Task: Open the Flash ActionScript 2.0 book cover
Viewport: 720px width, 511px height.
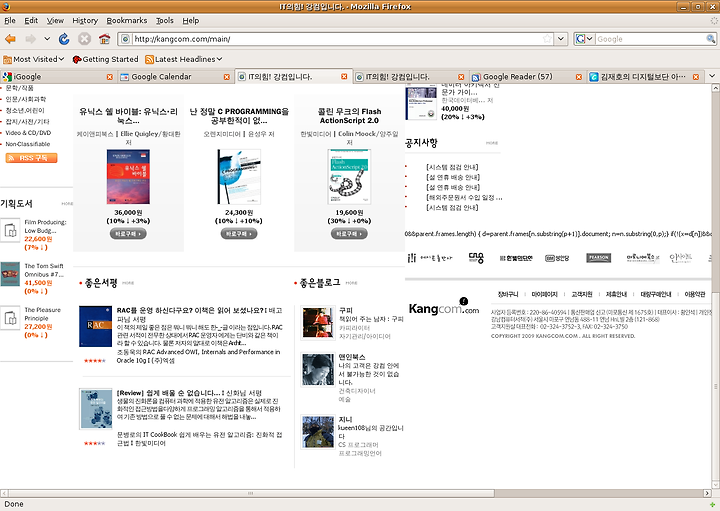Action: (349, 176)
